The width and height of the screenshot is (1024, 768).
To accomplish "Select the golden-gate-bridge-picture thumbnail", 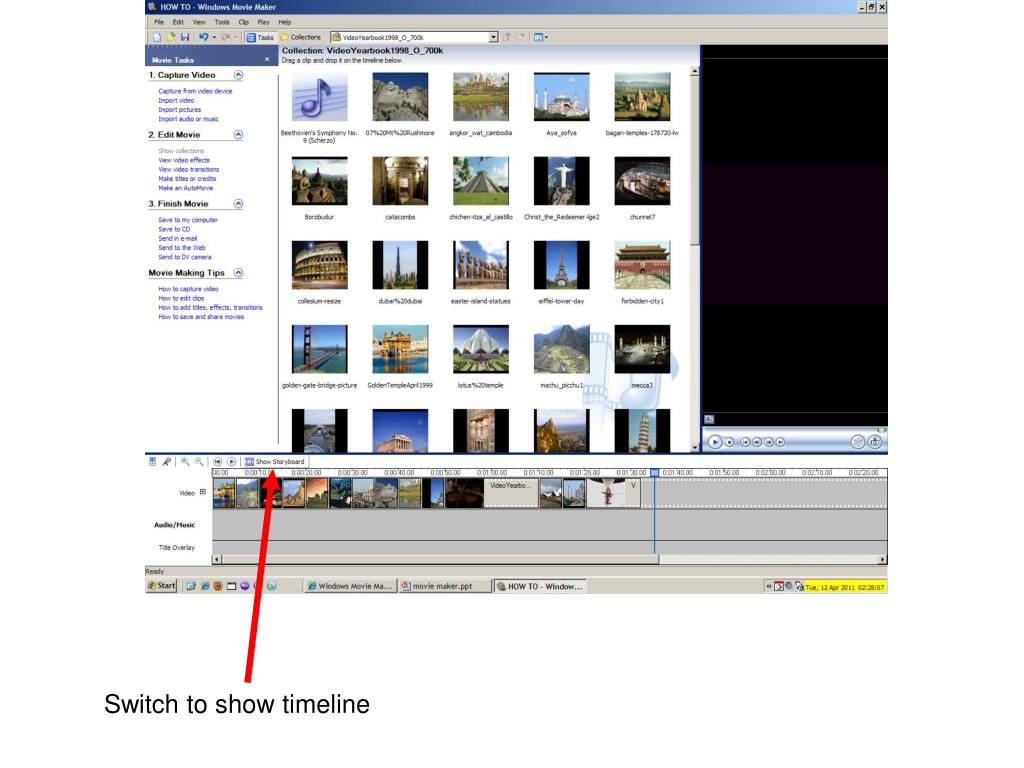I will [319, 349].
